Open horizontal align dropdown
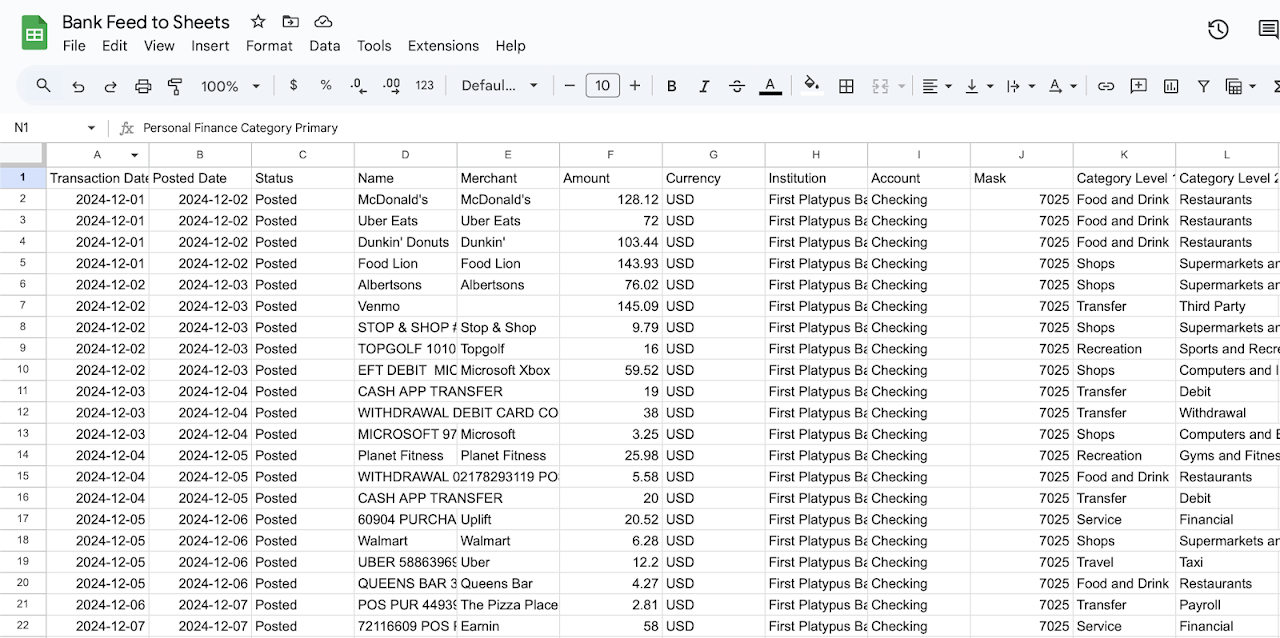 click(x=936, y=86)
